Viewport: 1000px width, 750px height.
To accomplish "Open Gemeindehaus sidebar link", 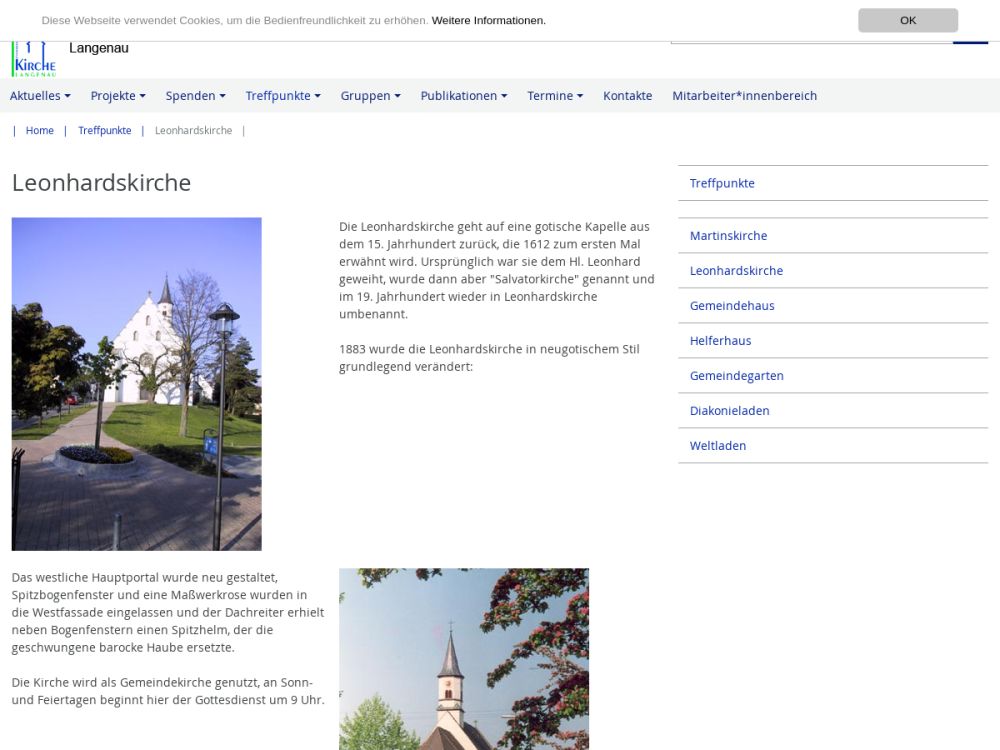I will [x=732, y=306].
